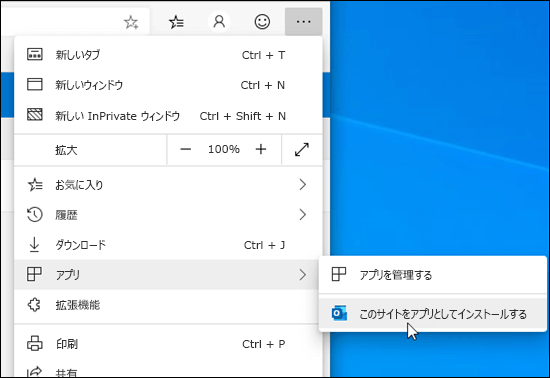
Task: Click the new tab icon
Action: [x=35, y=54]
